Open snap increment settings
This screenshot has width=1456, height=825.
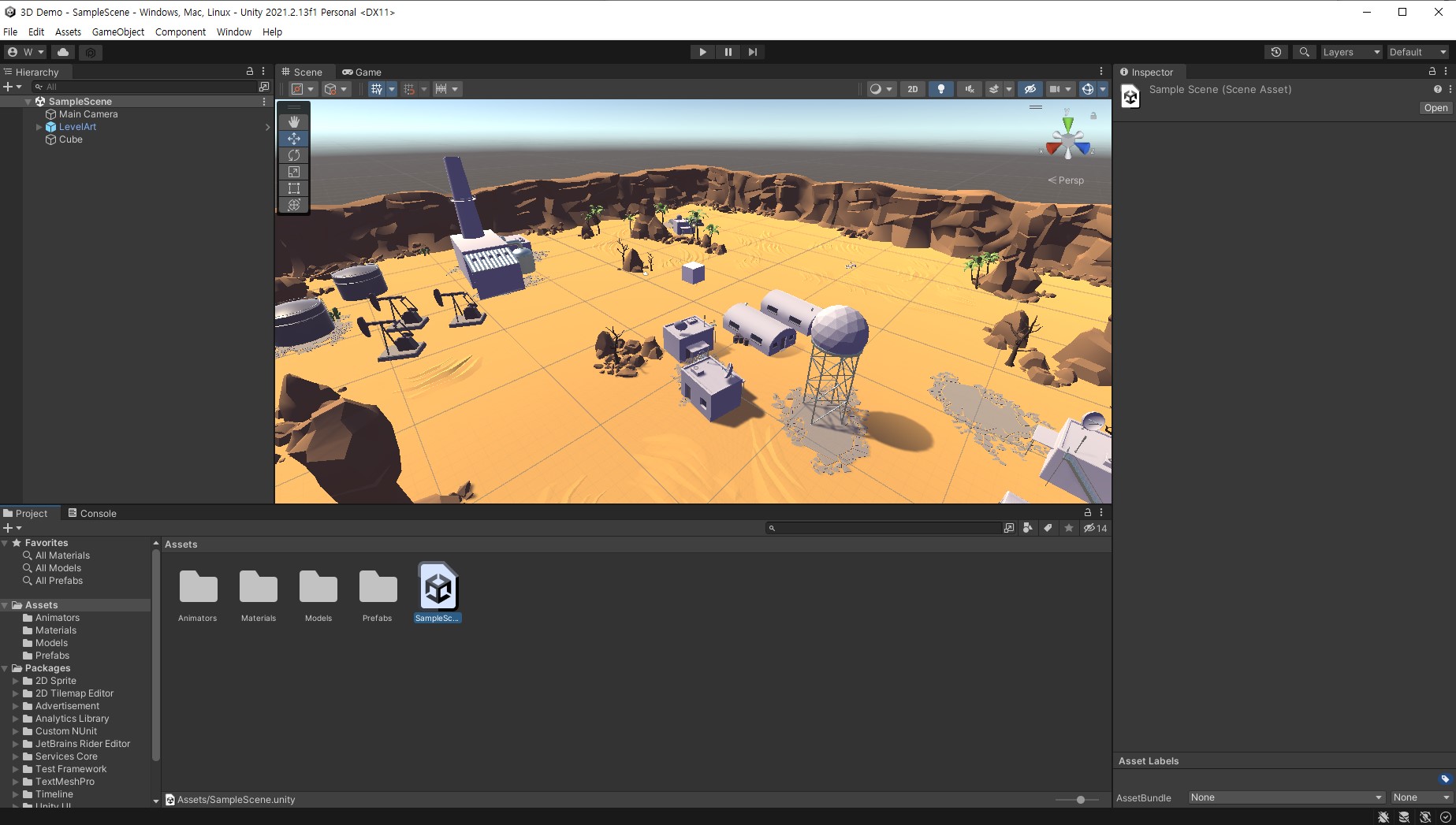[446, 89]
